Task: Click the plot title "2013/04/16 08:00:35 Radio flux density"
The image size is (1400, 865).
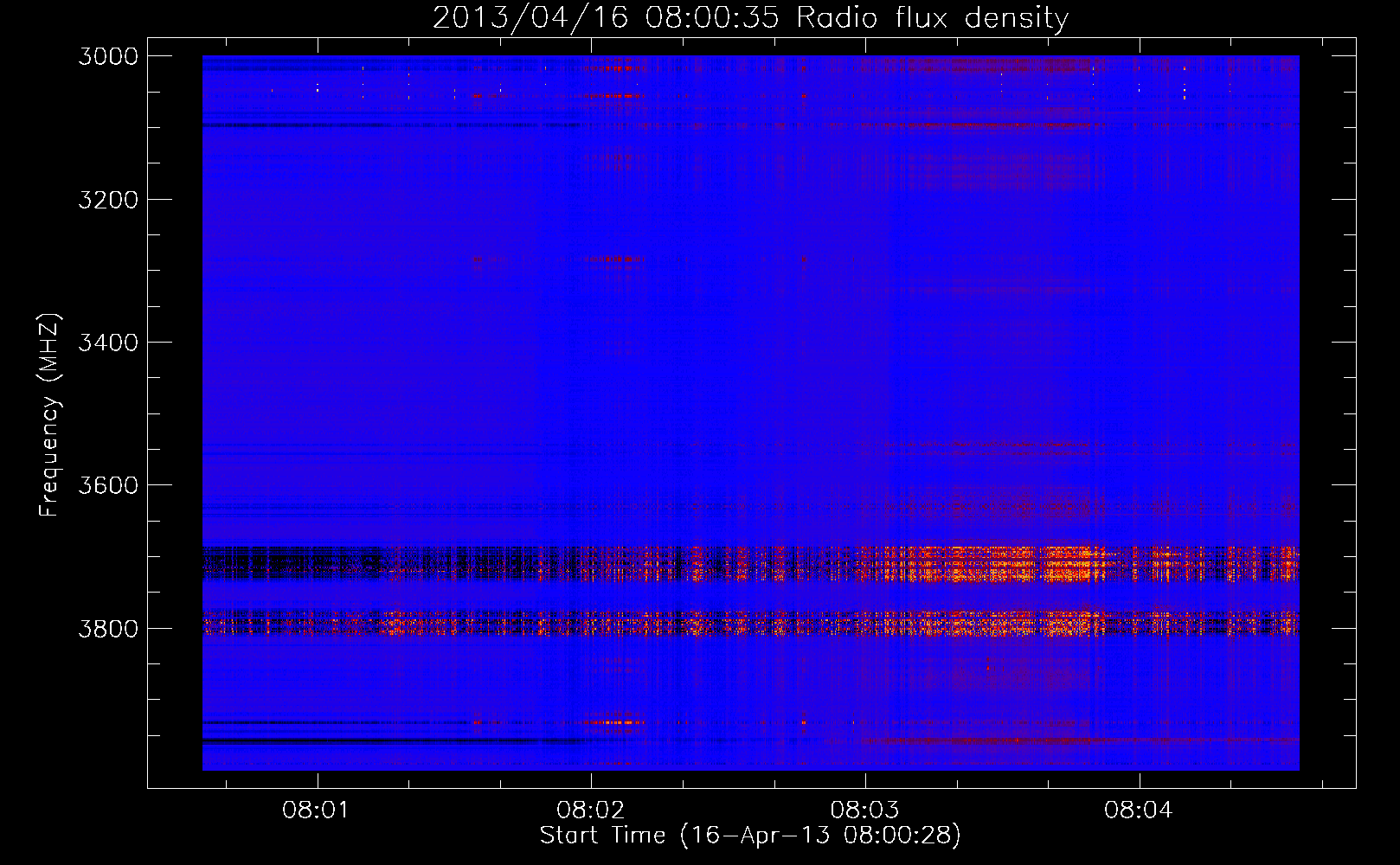Action: (x=750, y=18)
